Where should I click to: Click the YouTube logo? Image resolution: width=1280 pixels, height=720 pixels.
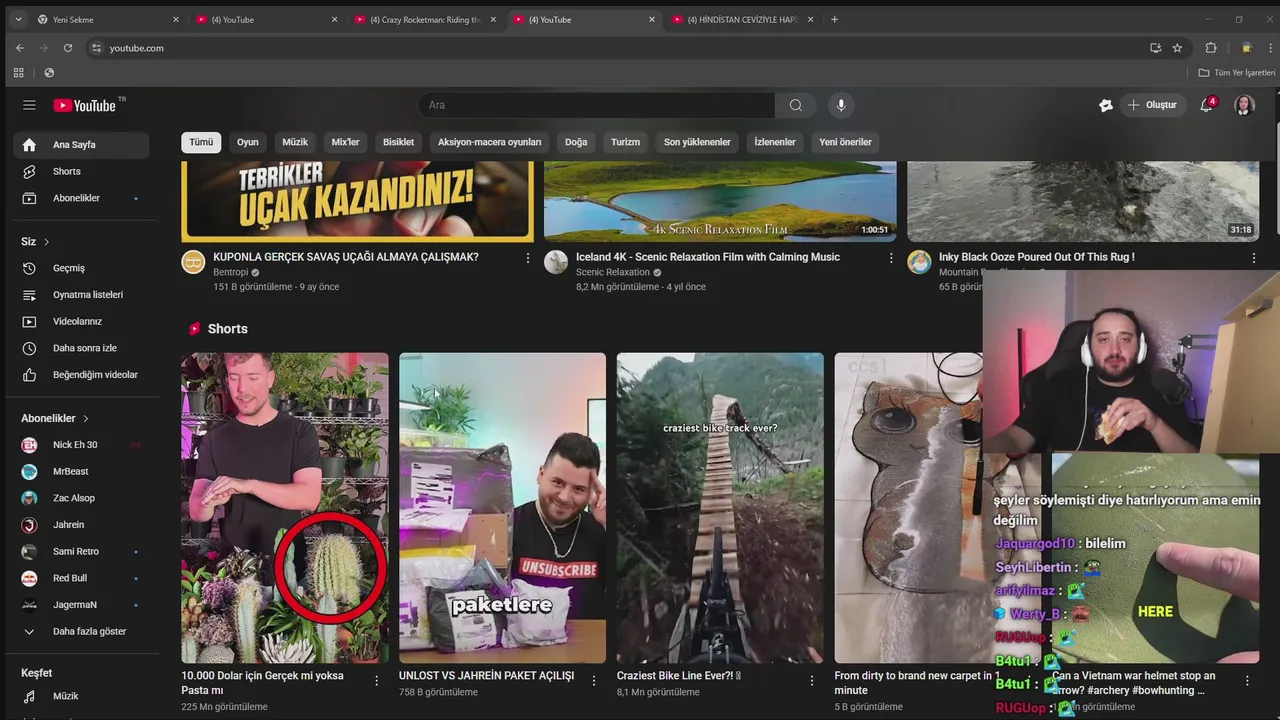tap(86, 105)
